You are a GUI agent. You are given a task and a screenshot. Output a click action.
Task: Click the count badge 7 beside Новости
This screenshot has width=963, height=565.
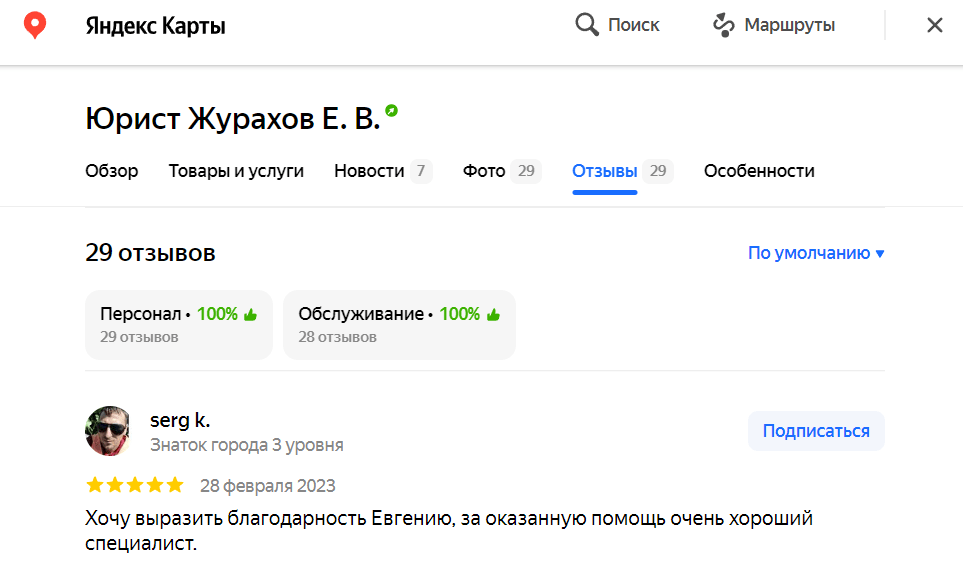pyautogui.click(x=421, y=171)
